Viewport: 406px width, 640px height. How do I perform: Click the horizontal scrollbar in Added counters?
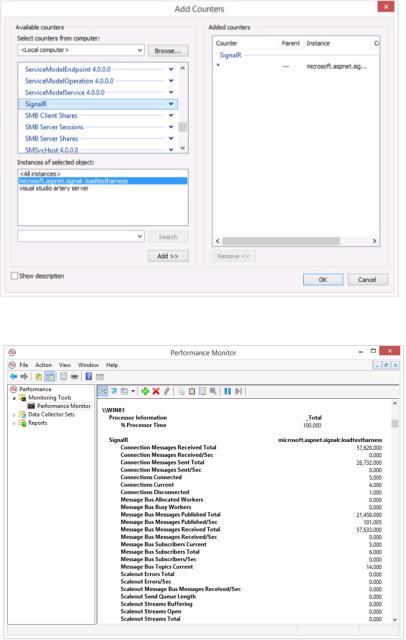pyautogui.click(x=281, y=241)
